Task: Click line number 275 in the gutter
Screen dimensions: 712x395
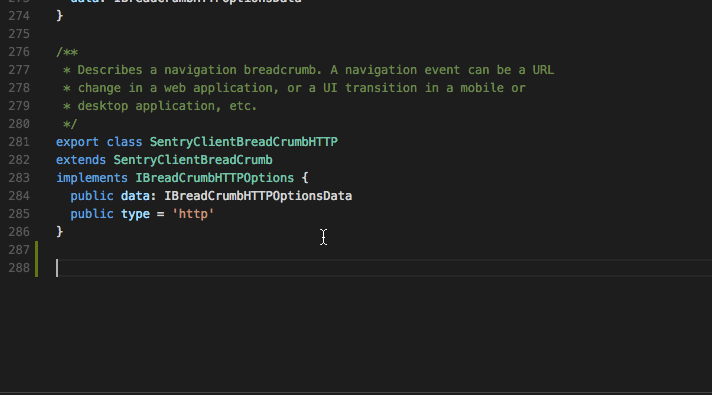Action: [19, 34]
